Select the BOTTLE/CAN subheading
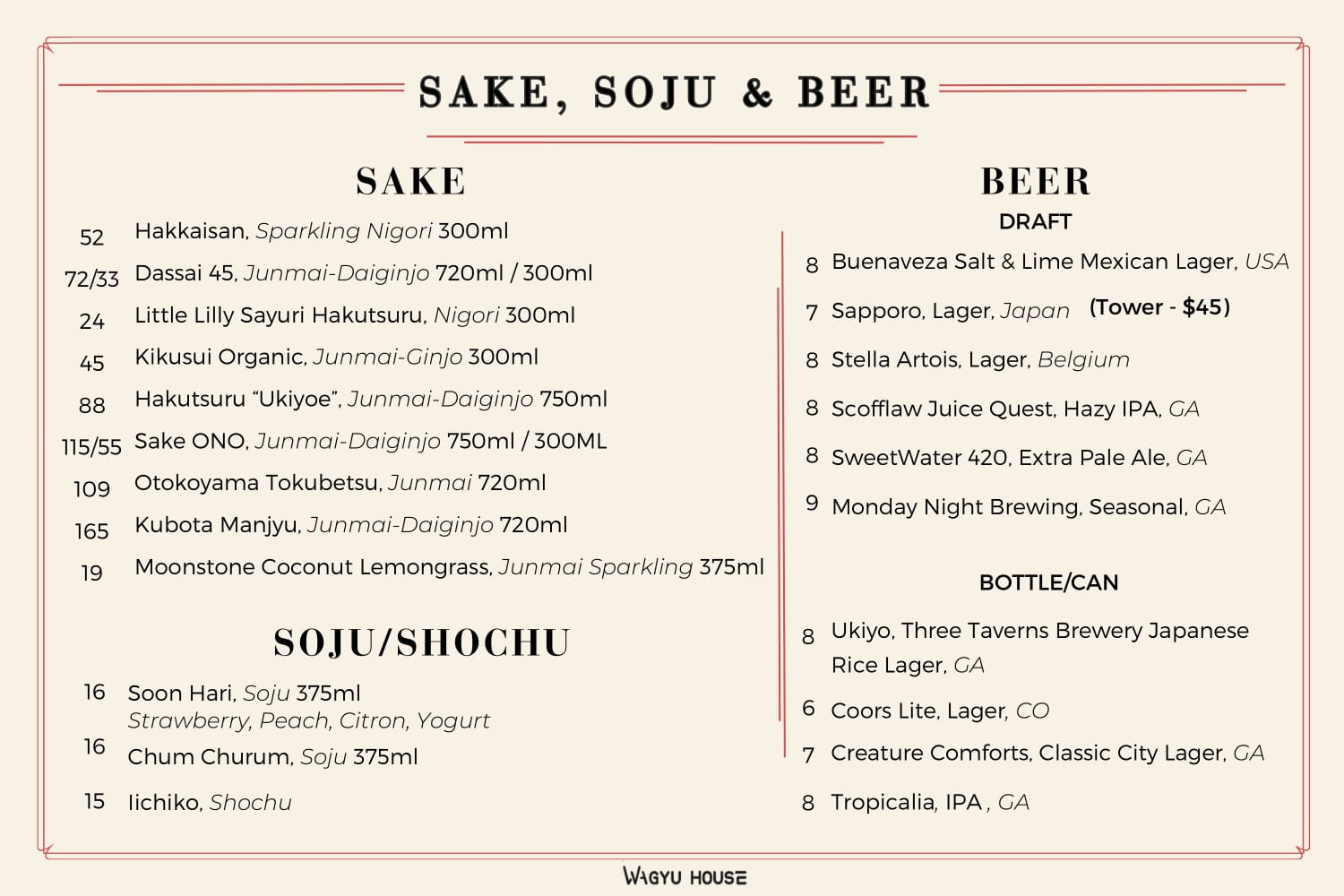 pyautogui.click(x=1048, y=582)
